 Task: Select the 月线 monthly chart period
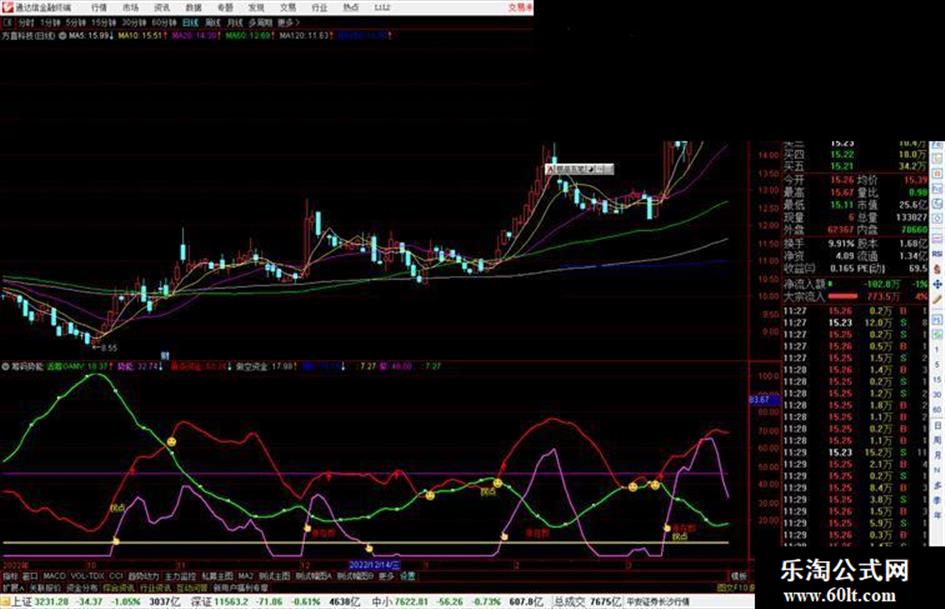[x=234, y=22]
